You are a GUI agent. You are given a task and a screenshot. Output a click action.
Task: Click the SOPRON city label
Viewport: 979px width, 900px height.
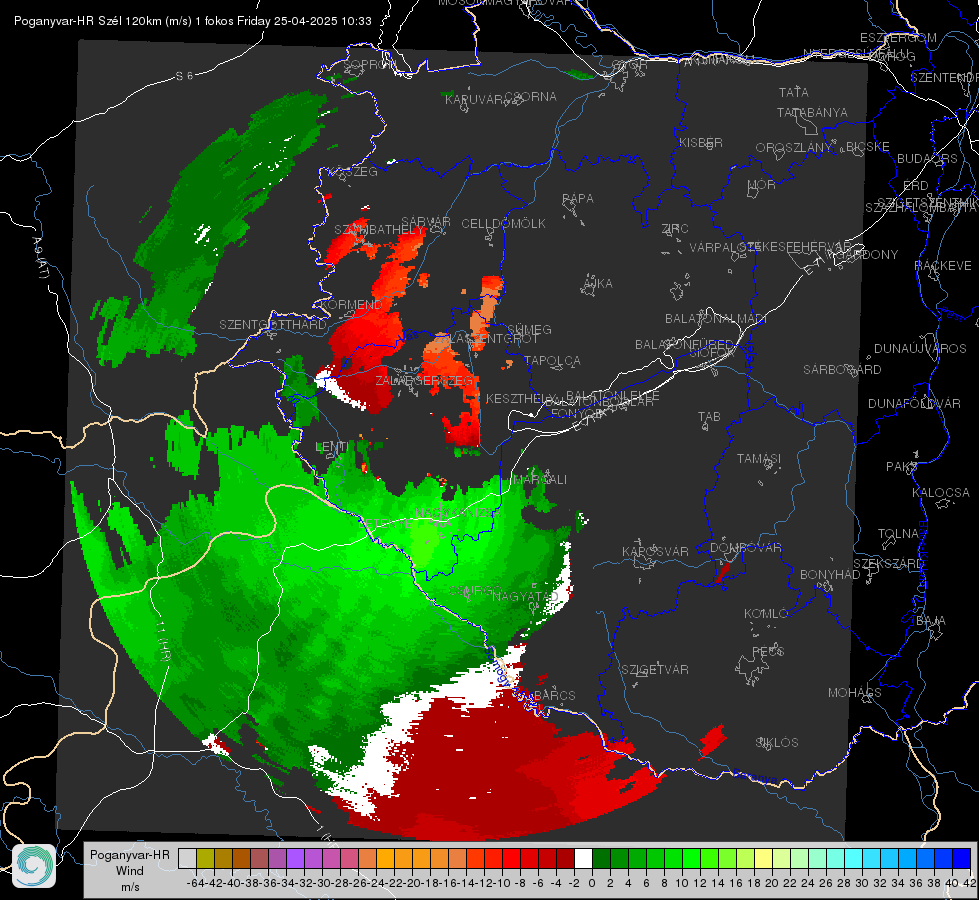[x=369, y=64]
